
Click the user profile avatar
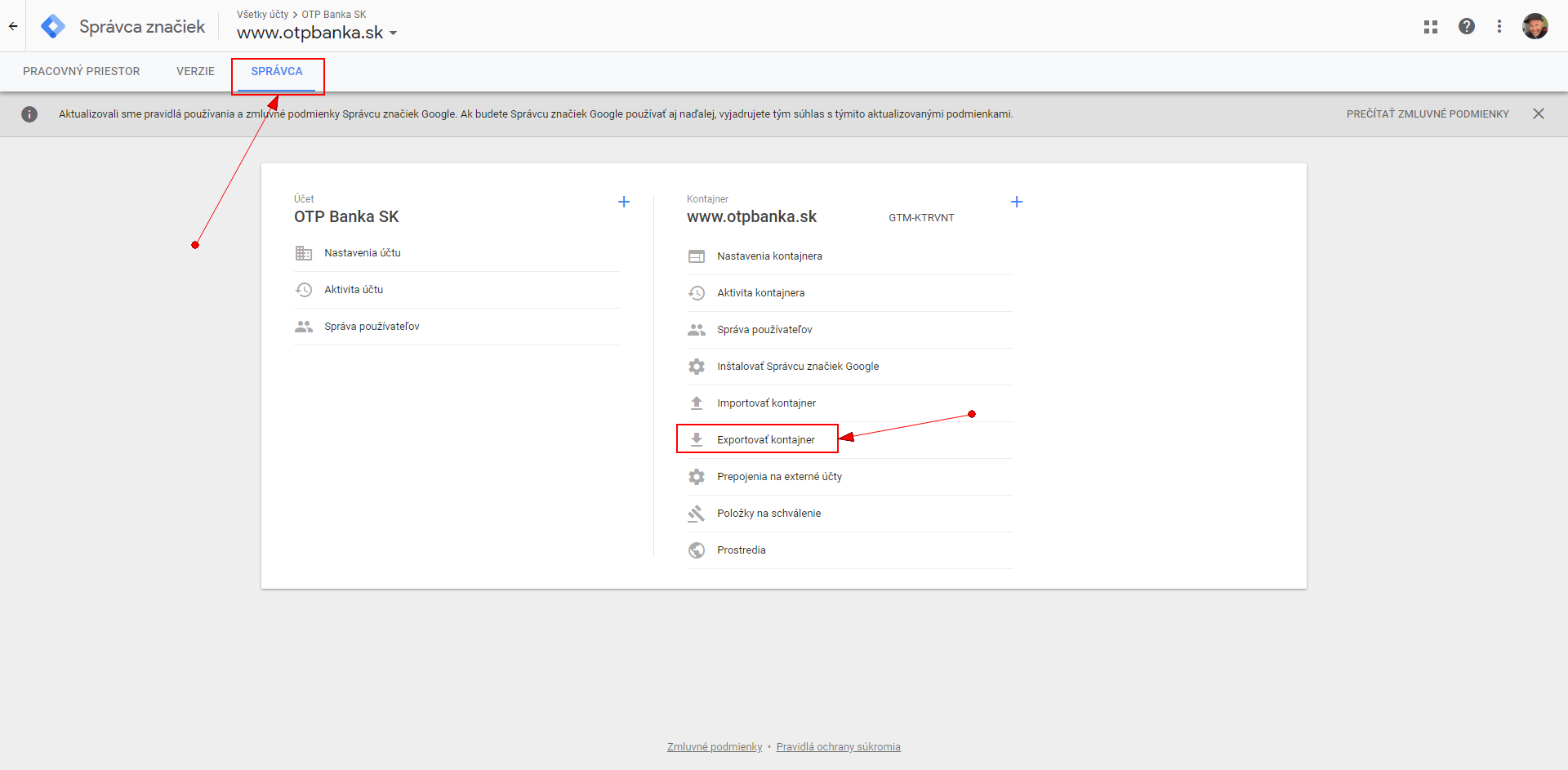click(1535, 26)
